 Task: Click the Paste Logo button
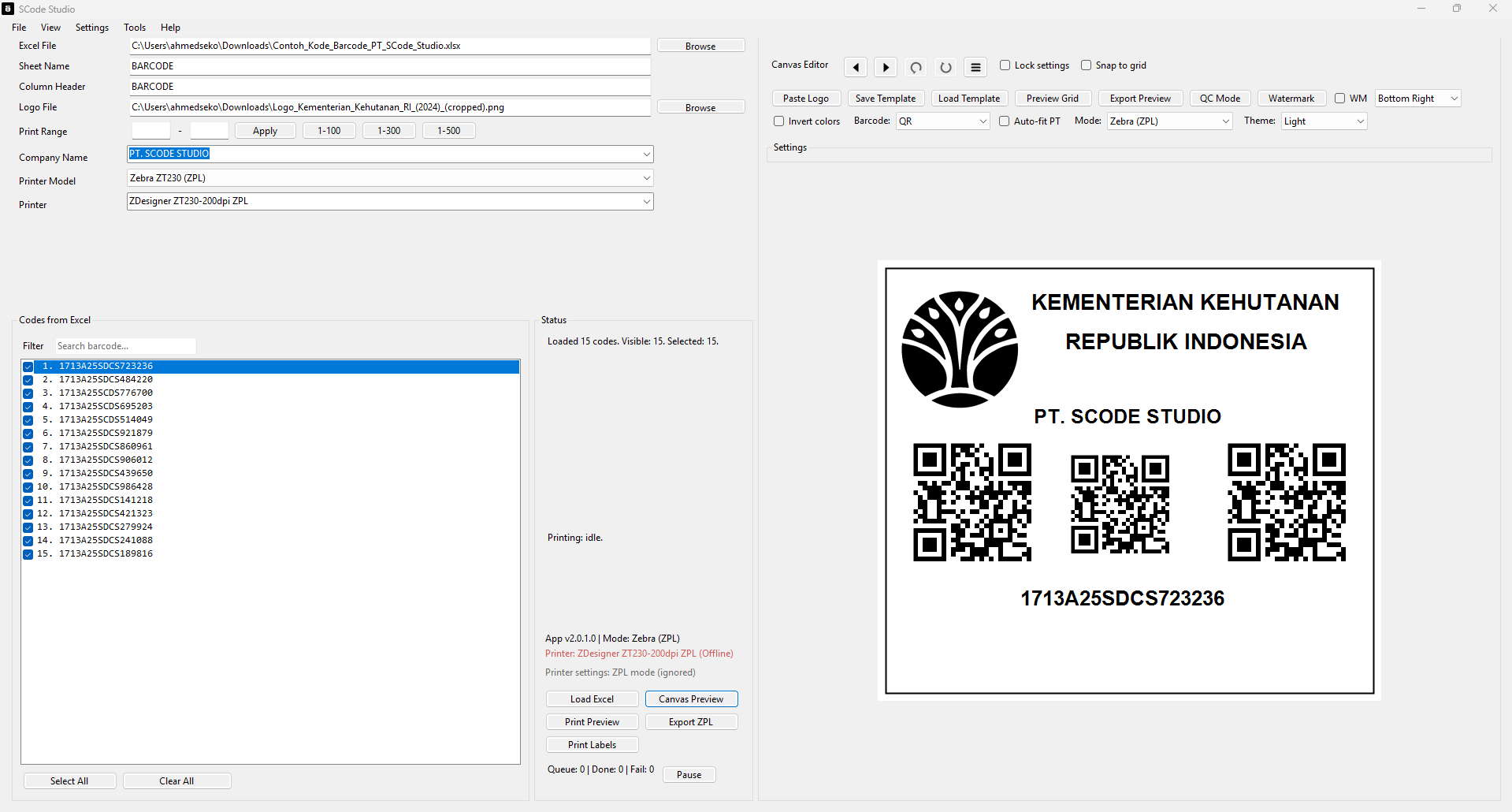point(806,99)
